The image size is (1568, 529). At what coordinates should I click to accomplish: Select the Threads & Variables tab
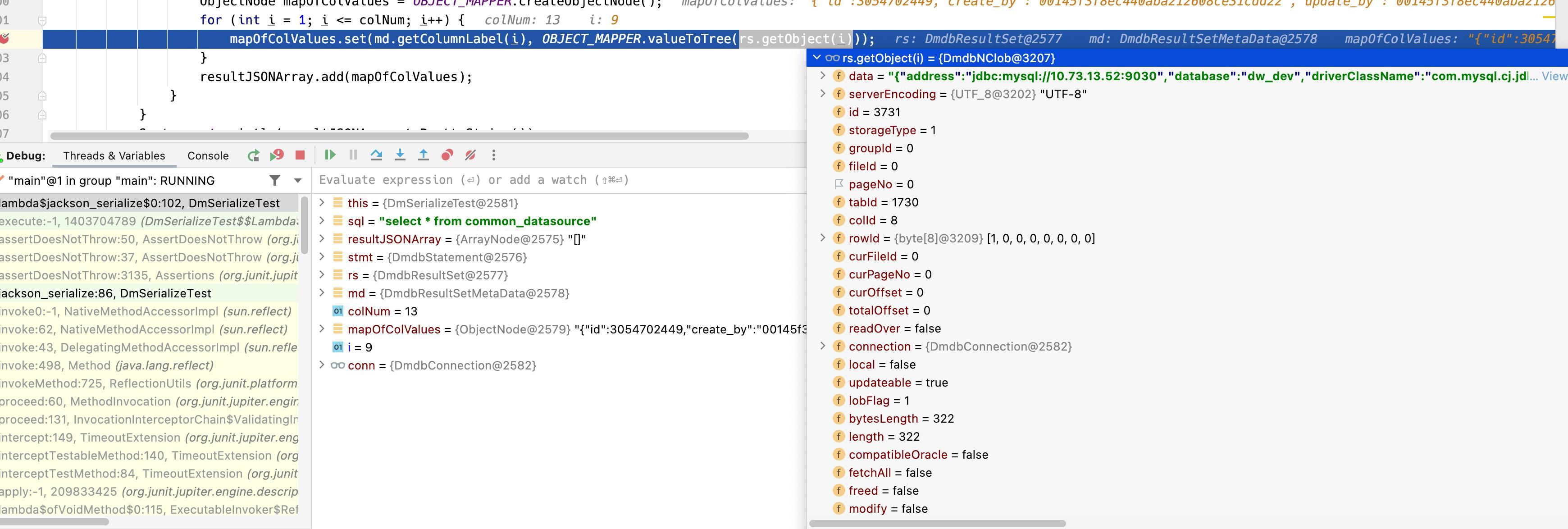(x=114, y=156)
